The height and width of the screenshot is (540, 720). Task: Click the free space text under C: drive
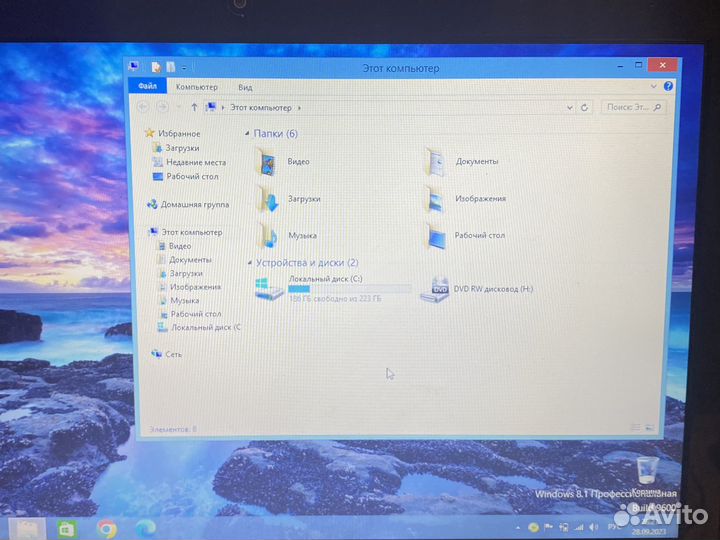click(x=335, y=298)
